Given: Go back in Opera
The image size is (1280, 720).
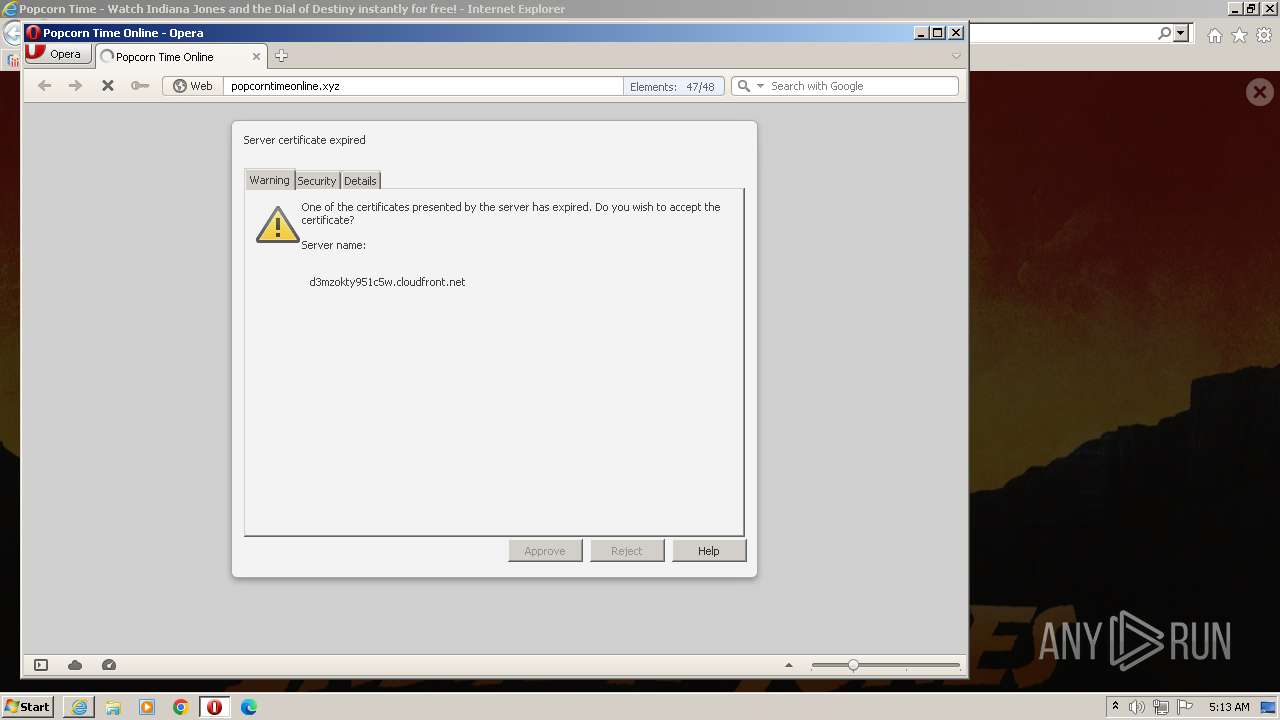Looking at the screenshot, I should click(x=44, y=86).
